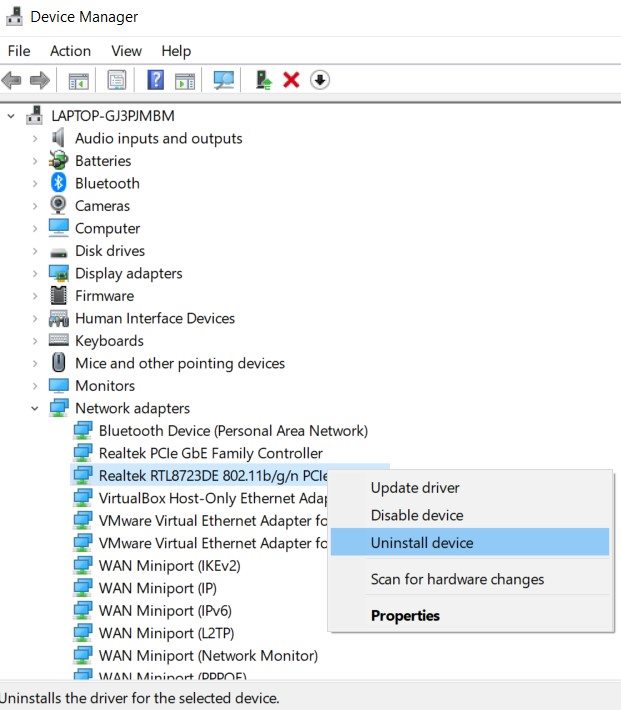The image size is (621, 710).
Task: Click the Update device driver toolbar icon
Action: point(263,80)
